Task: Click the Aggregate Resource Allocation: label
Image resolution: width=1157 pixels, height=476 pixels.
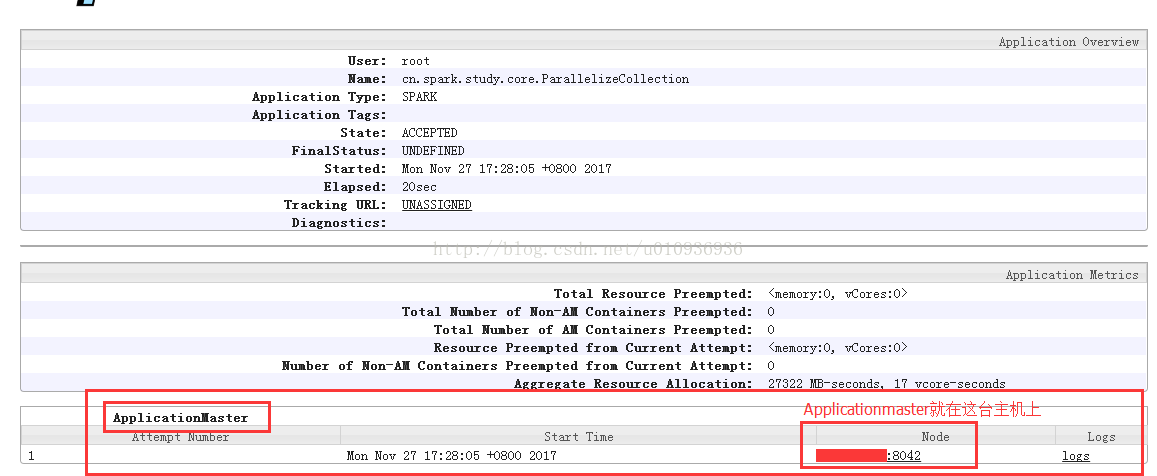Action: 634,384
